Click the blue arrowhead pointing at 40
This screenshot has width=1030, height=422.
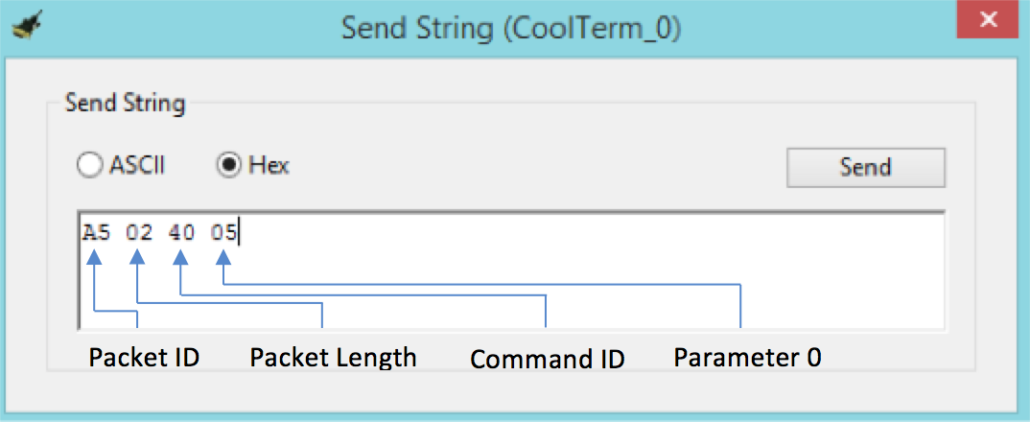[x=181, y=256]
